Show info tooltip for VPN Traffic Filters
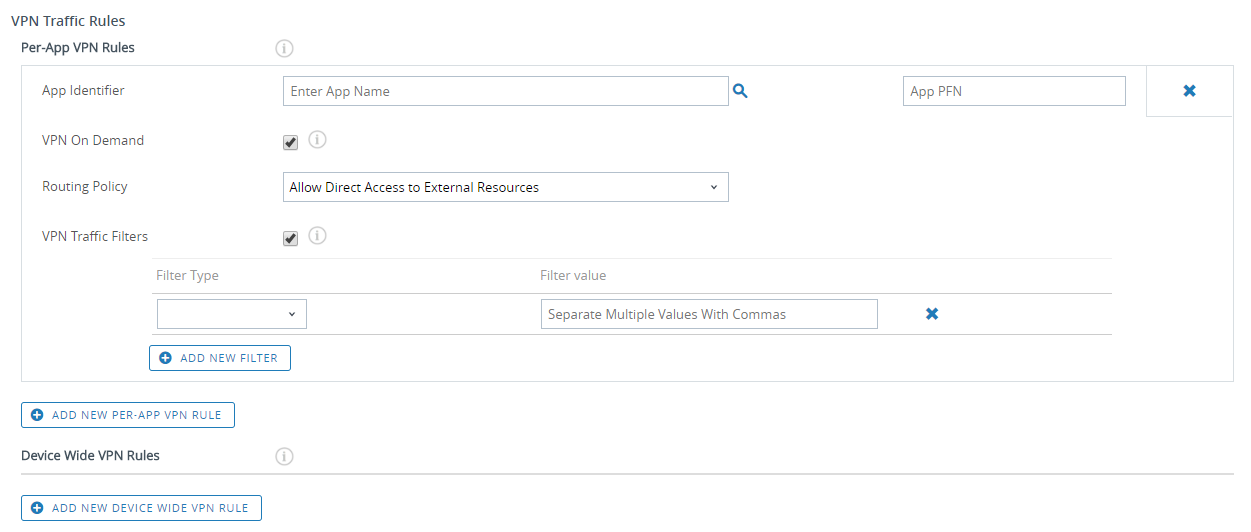Image resolution: width=1251 pixels, height=532 pixels. pyautogui.click(x=317, y=236)
